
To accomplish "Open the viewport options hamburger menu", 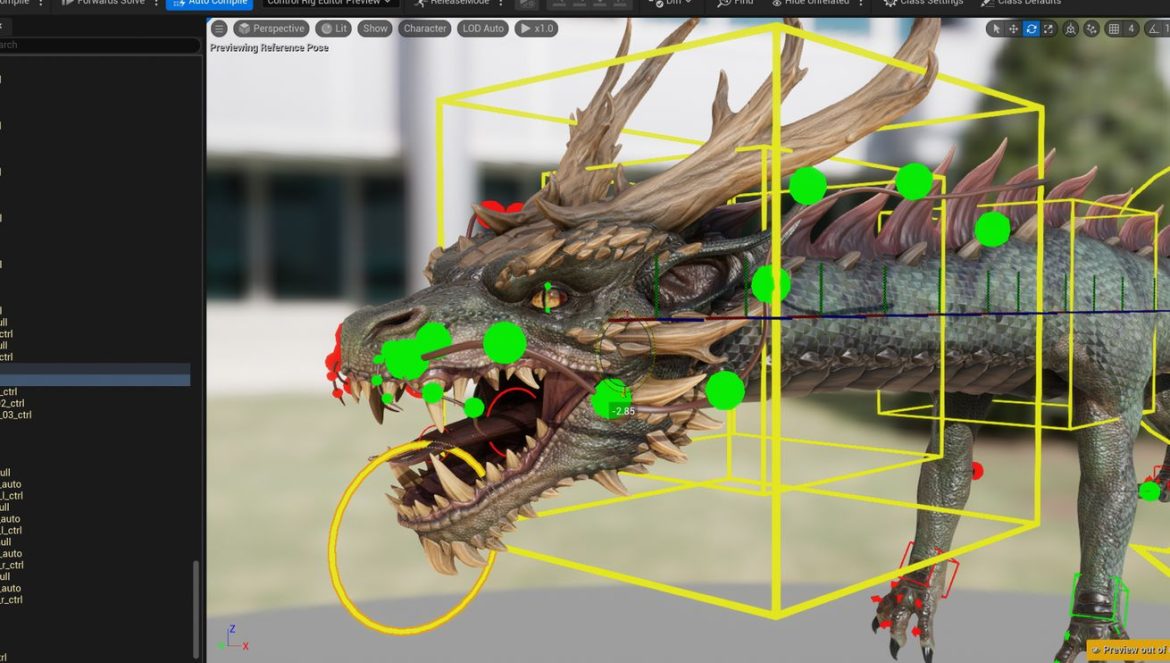I will coord(219,29).
